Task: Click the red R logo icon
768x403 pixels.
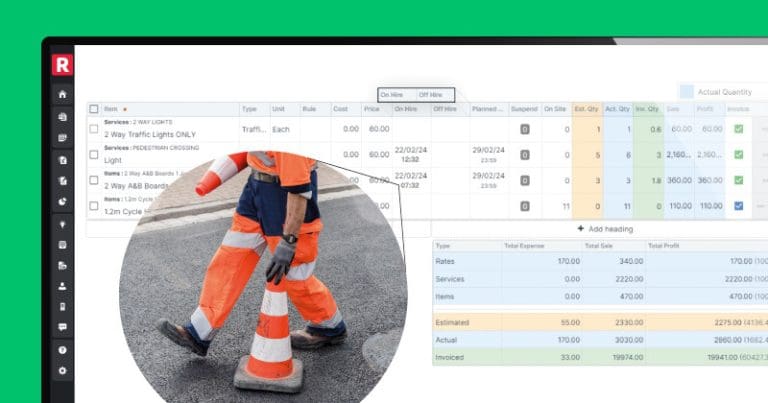Action: (63, 65)
